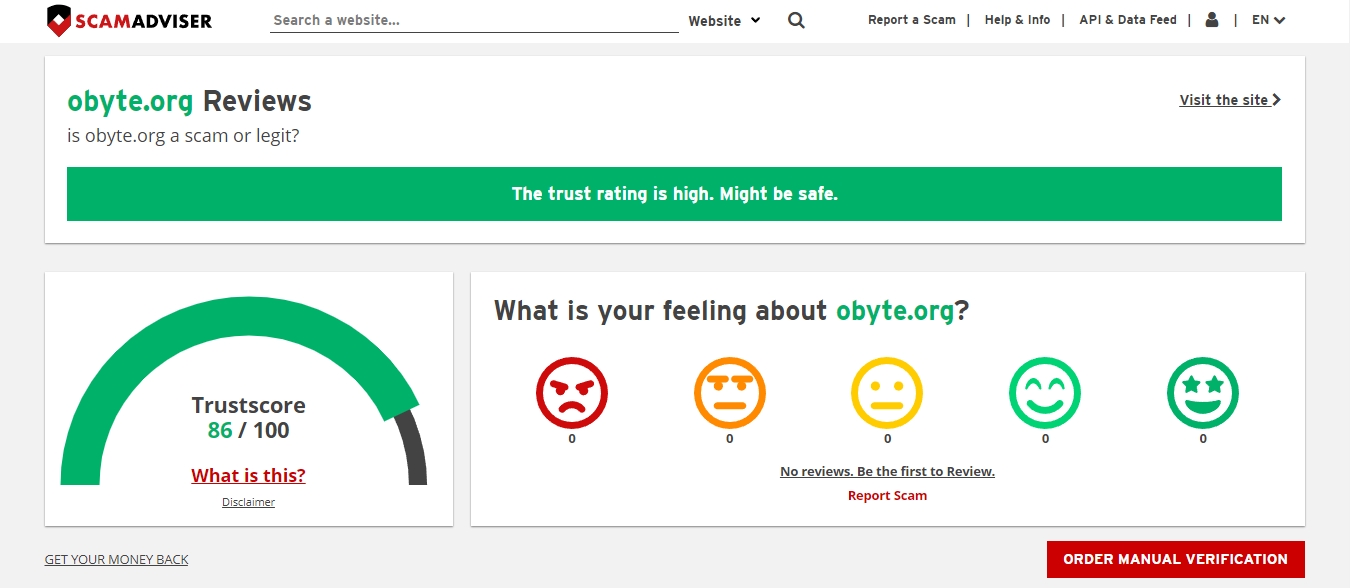
Task: Click the magnifying glass search icon
Action: pos(796,20)
